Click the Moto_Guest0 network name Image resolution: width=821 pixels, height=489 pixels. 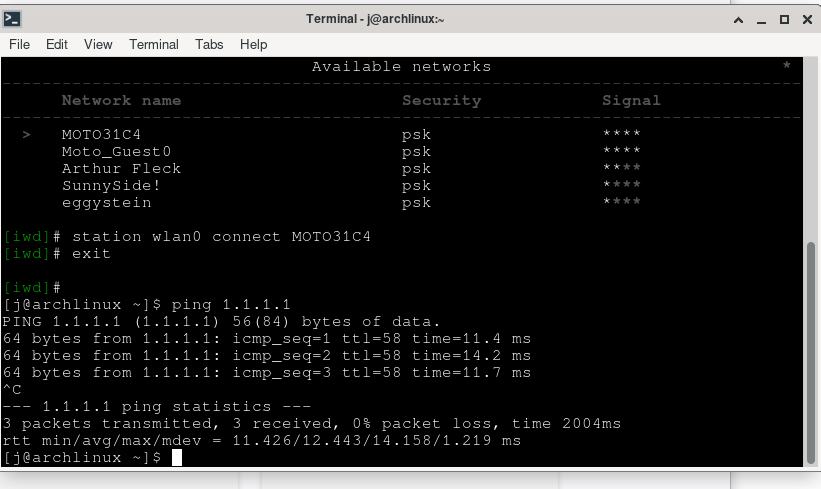(x=116, y=152)
